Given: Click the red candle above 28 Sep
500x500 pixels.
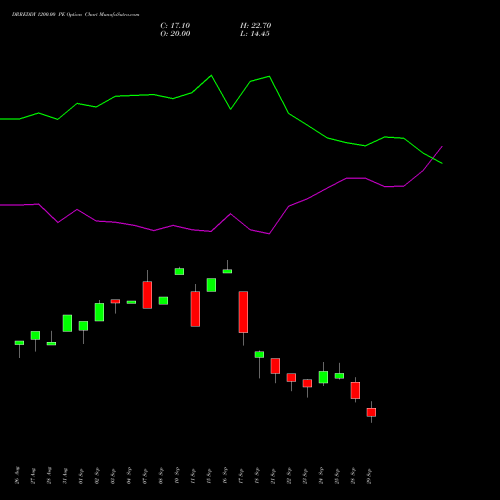Looking at the screenshot, I should point(355,390).
